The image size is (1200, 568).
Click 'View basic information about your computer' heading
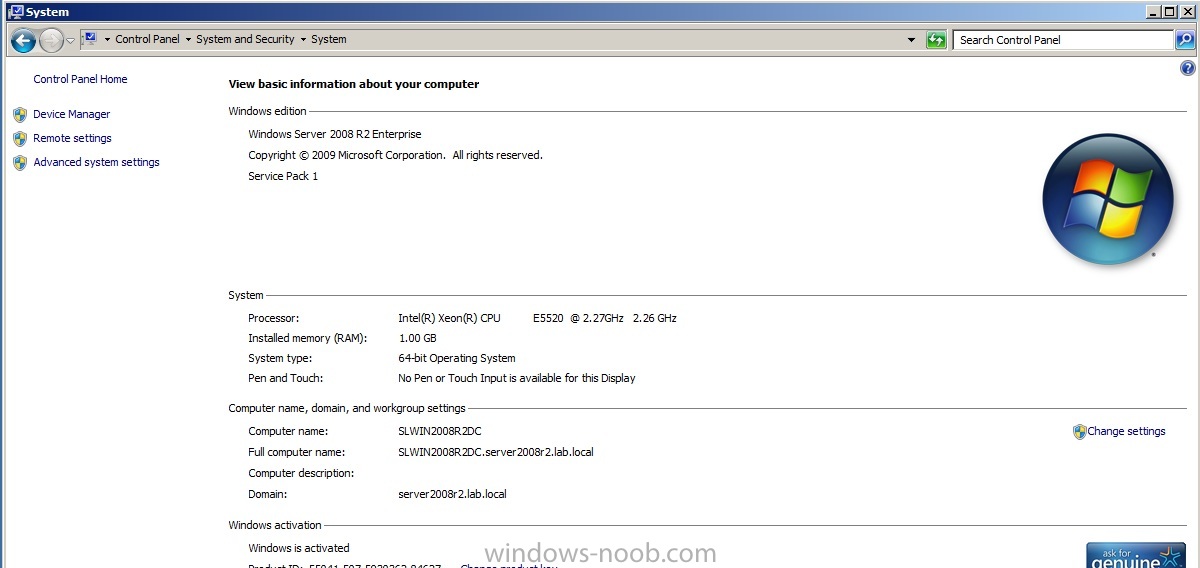[x=354, y=84]
